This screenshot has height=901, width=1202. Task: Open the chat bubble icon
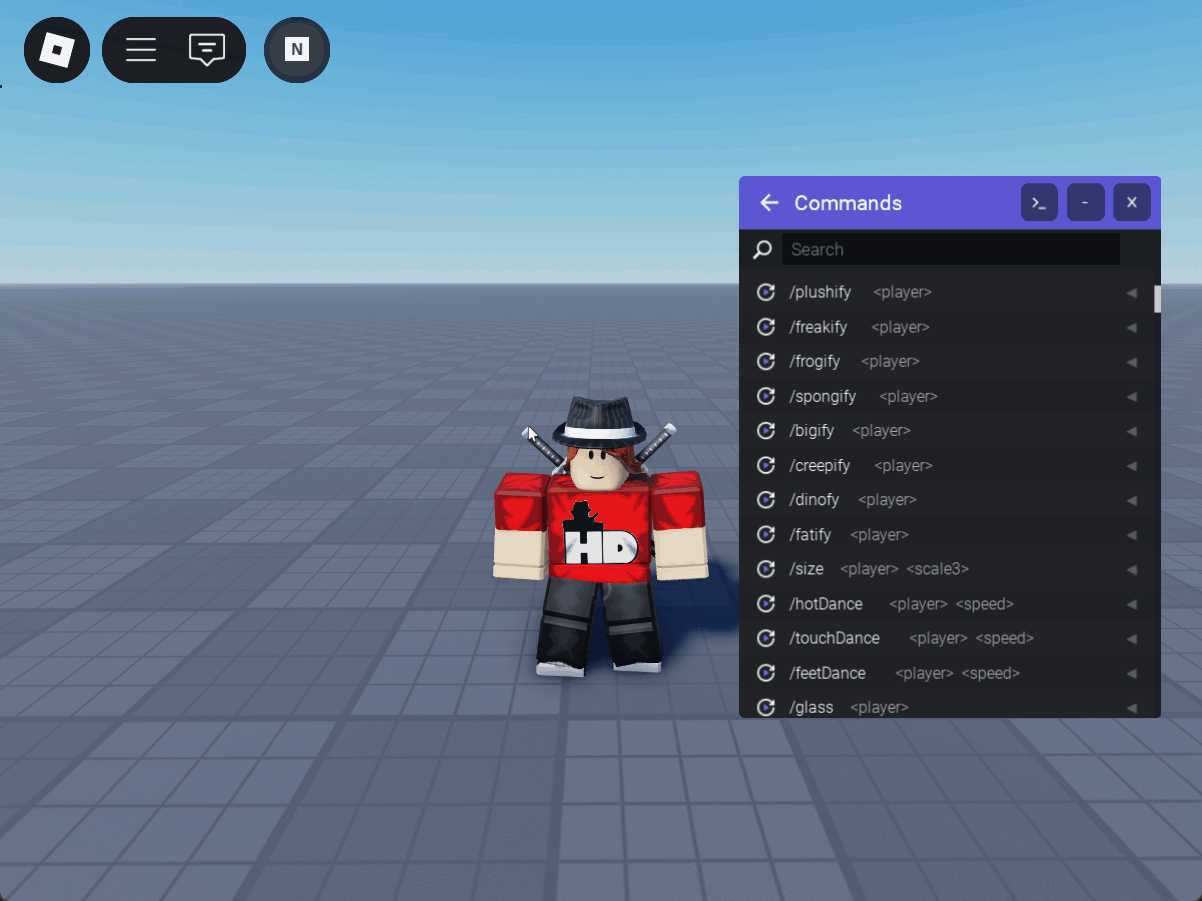click(x=207, y=49)
